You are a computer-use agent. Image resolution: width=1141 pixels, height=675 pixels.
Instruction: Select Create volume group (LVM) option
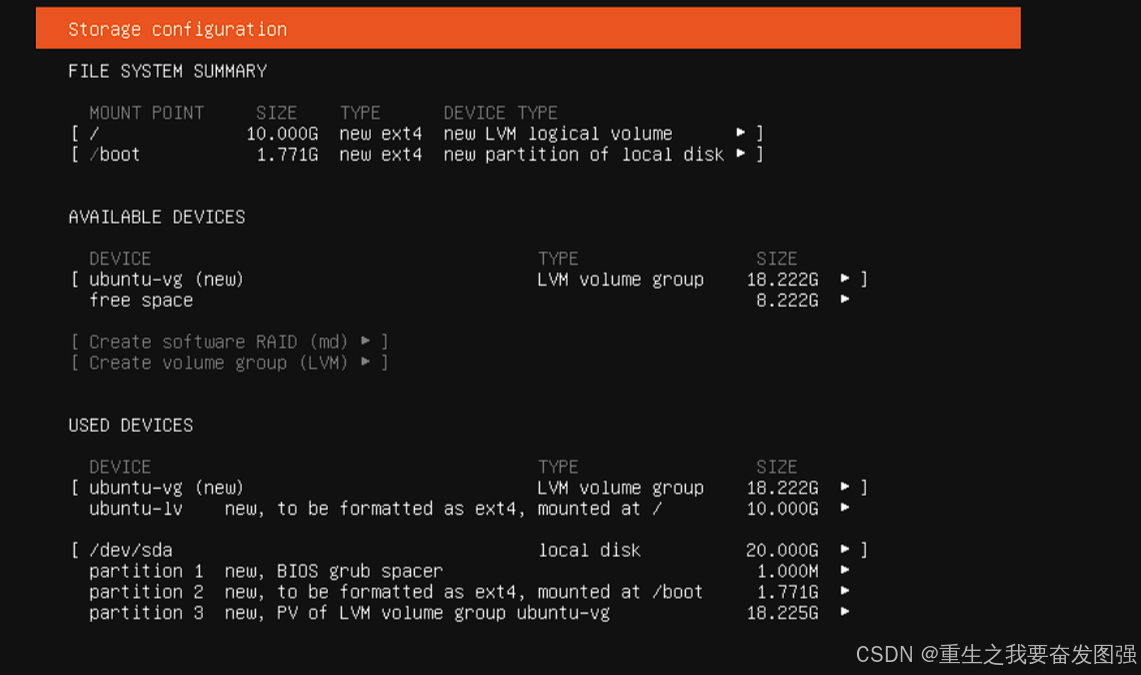(229, 362)
